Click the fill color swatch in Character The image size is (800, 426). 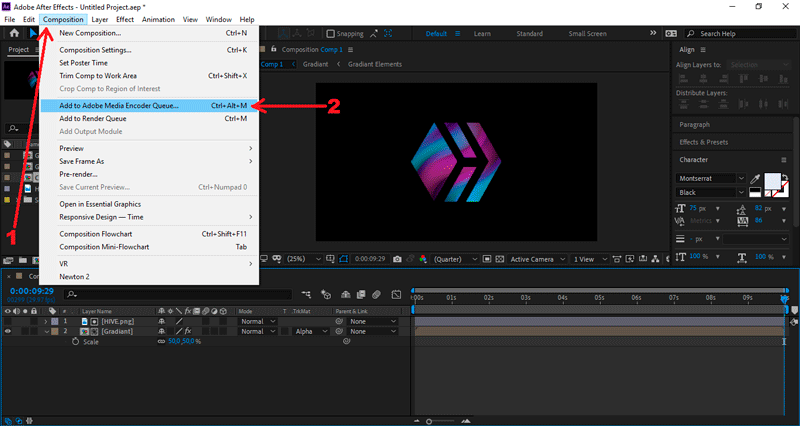(x=772, y=182)
